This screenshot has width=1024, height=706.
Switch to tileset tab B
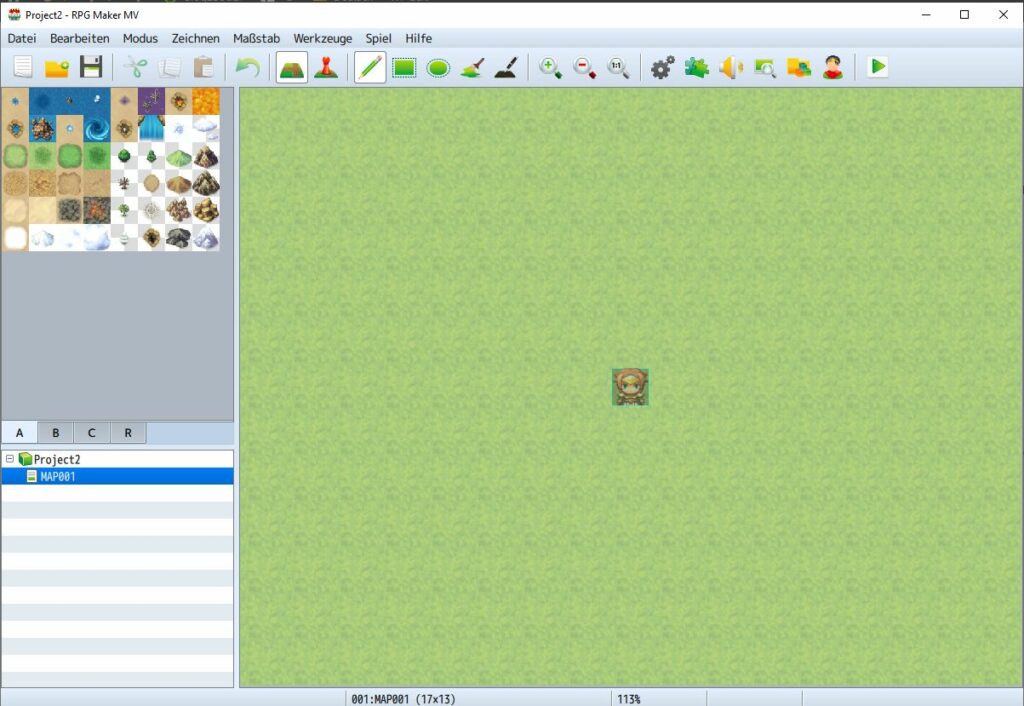[55, 432]
